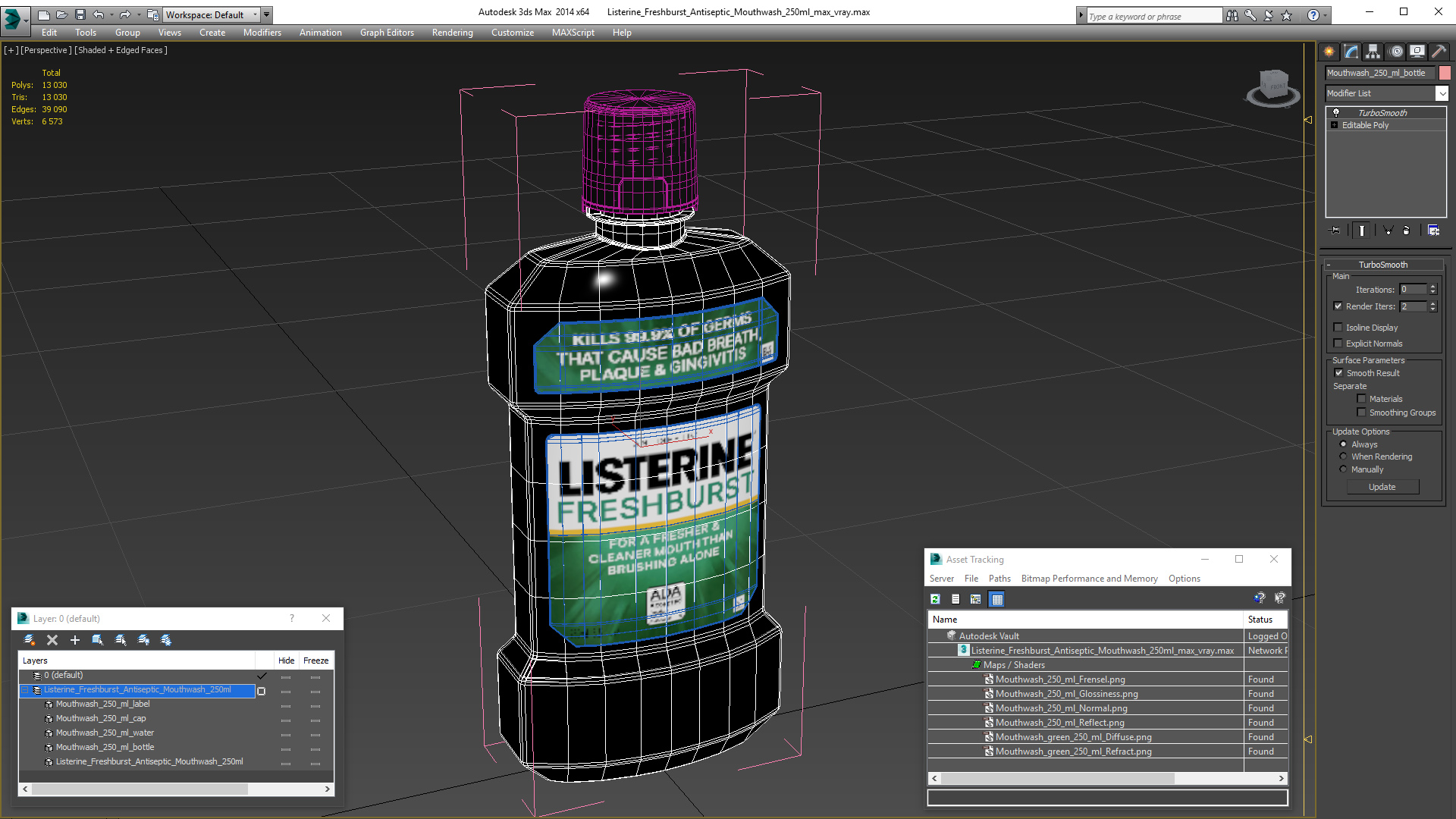Viewport: 1456px width, 819px height.
Task: Click Highlight Selected Objects' Layers icon
Action: click(x=121, y=640)
